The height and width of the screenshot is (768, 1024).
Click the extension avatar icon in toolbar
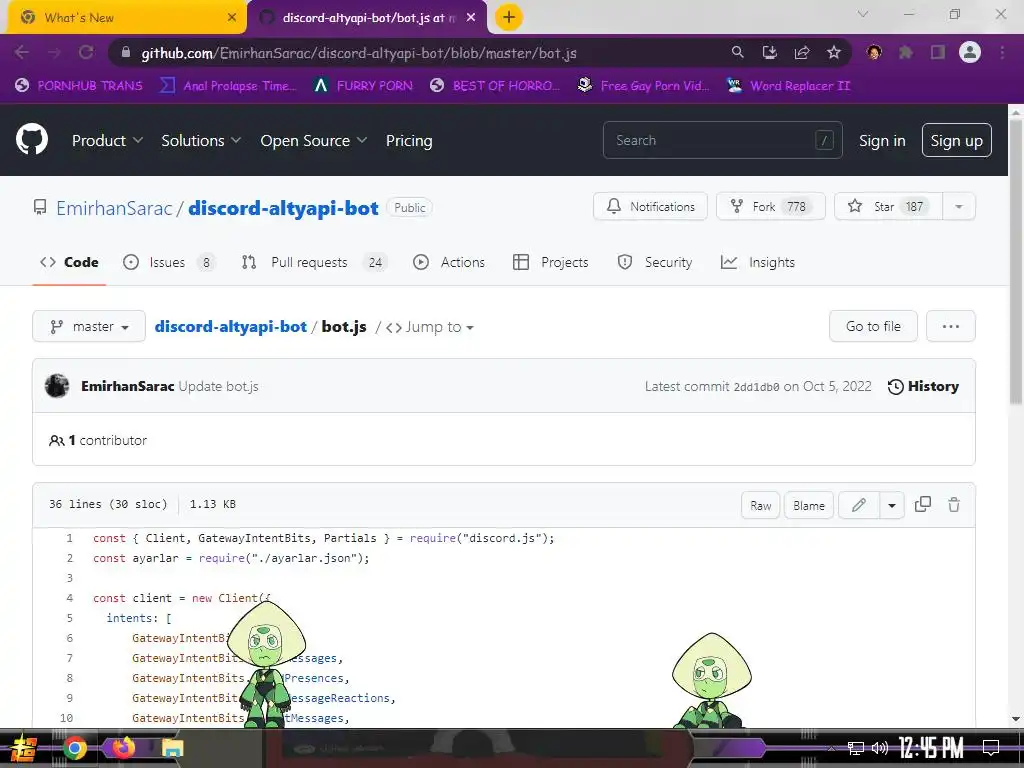click(874, 52)
